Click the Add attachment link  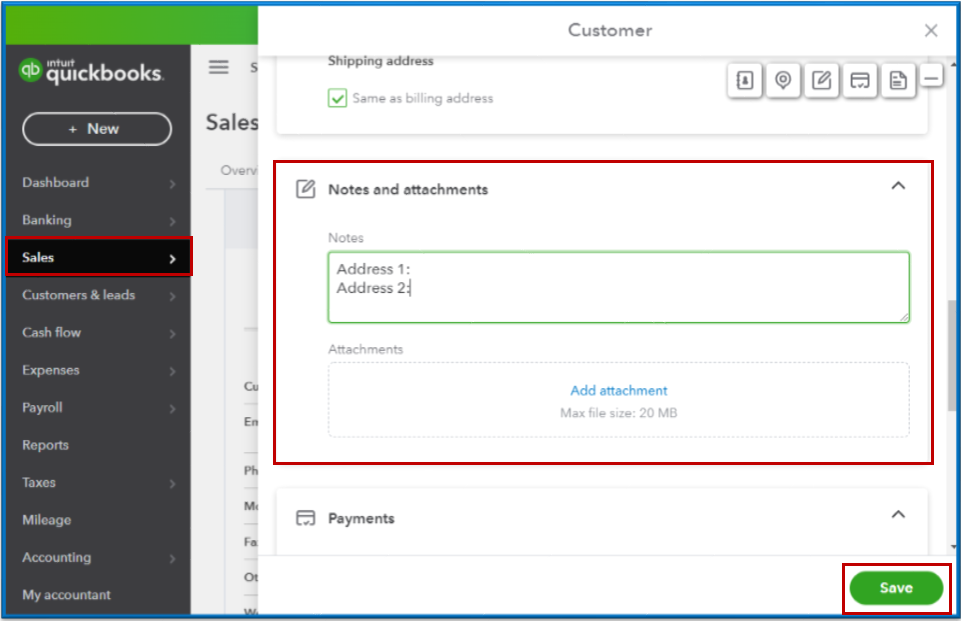pos(618,390)
